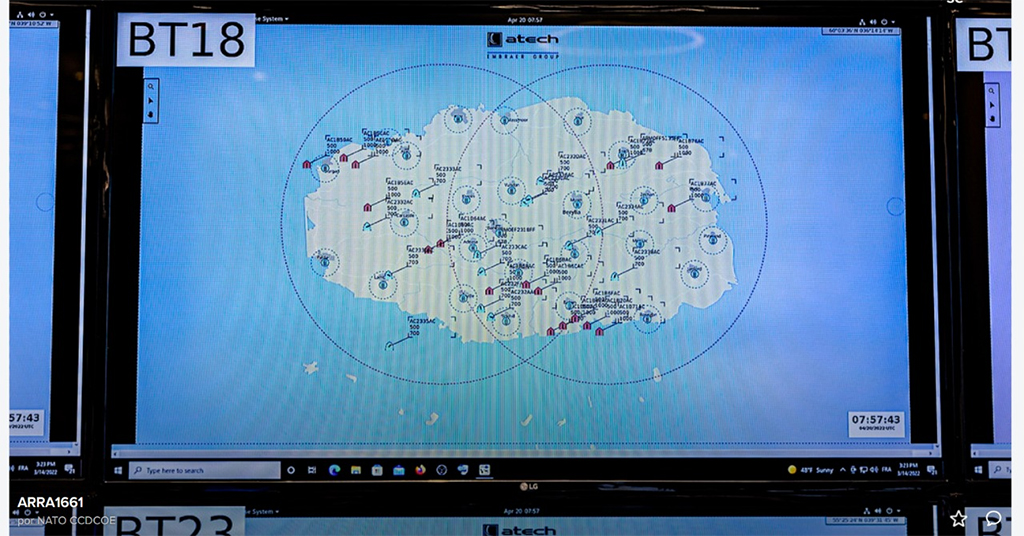Open the comments bubble icon for the photo
This screenshot has width=1024, height=536.
point(993,518)
